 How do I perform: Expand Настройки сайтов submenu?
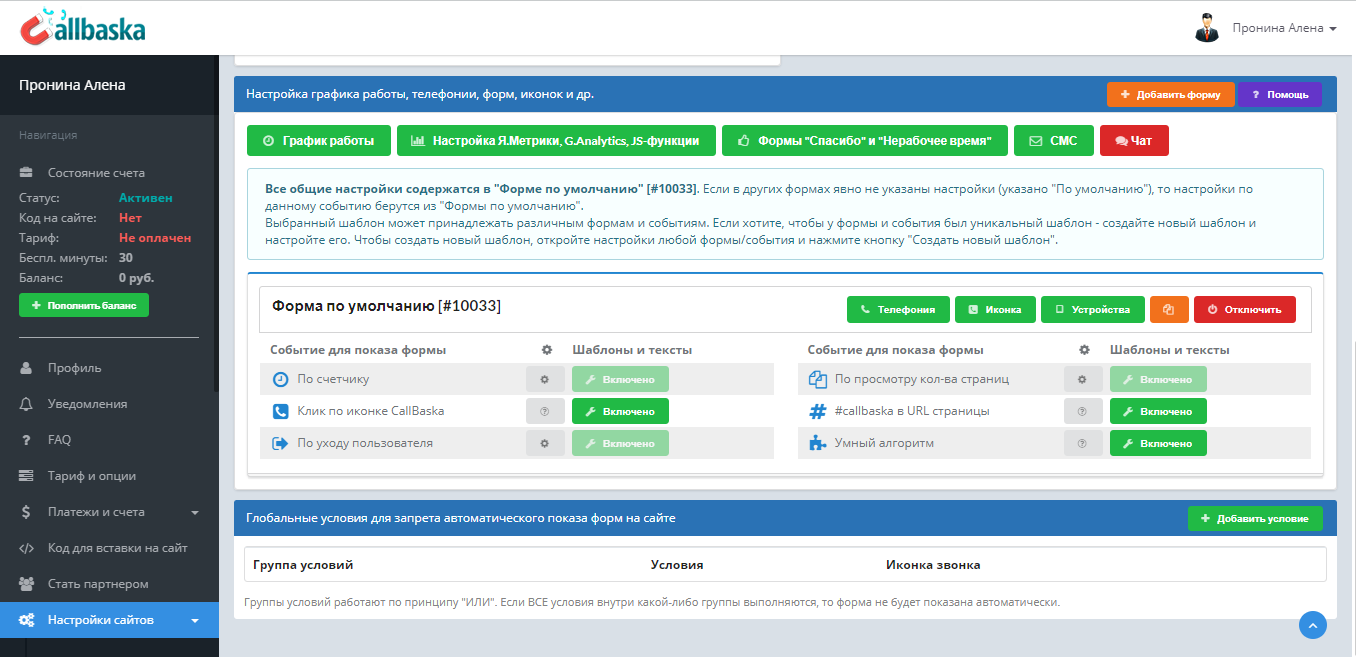coord(109,620)
